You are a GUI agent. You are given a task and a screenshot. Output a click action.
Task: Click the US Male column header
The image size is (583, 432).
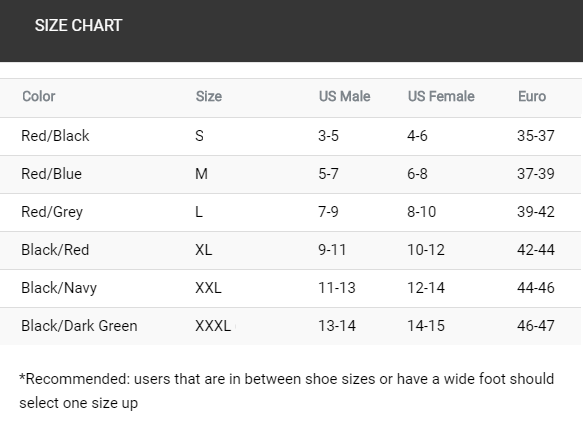click(x=344, y=96)
